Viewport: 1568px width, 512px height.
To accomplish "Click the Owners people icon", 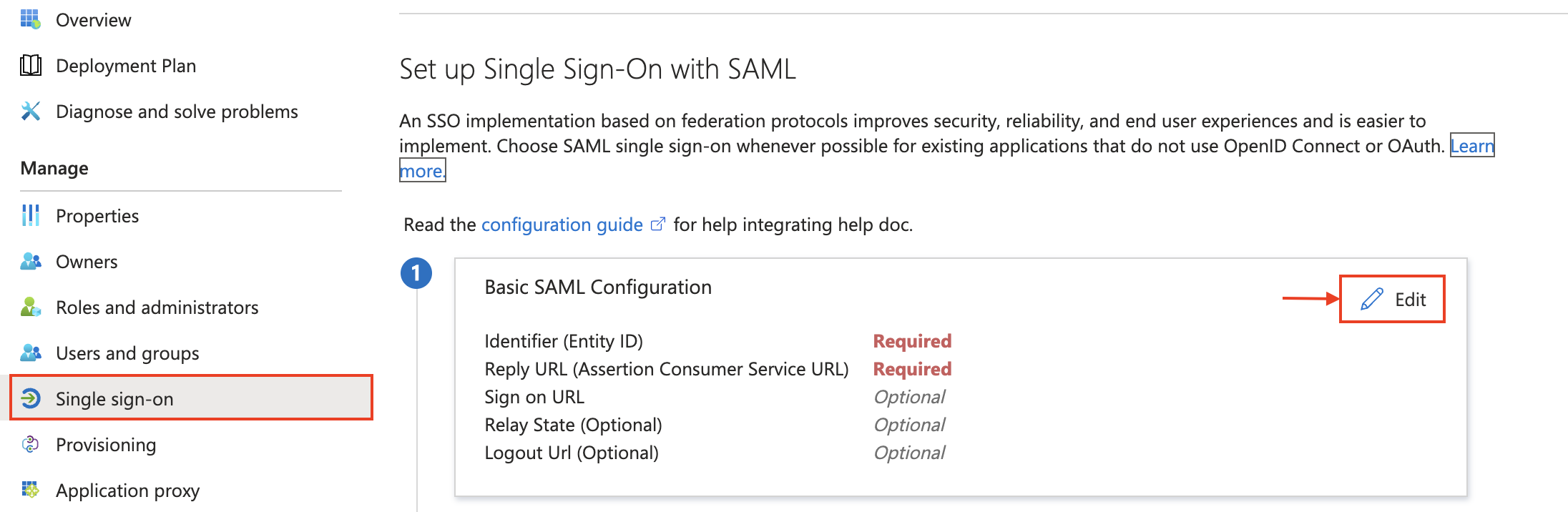I will click(x=31, y=261).
